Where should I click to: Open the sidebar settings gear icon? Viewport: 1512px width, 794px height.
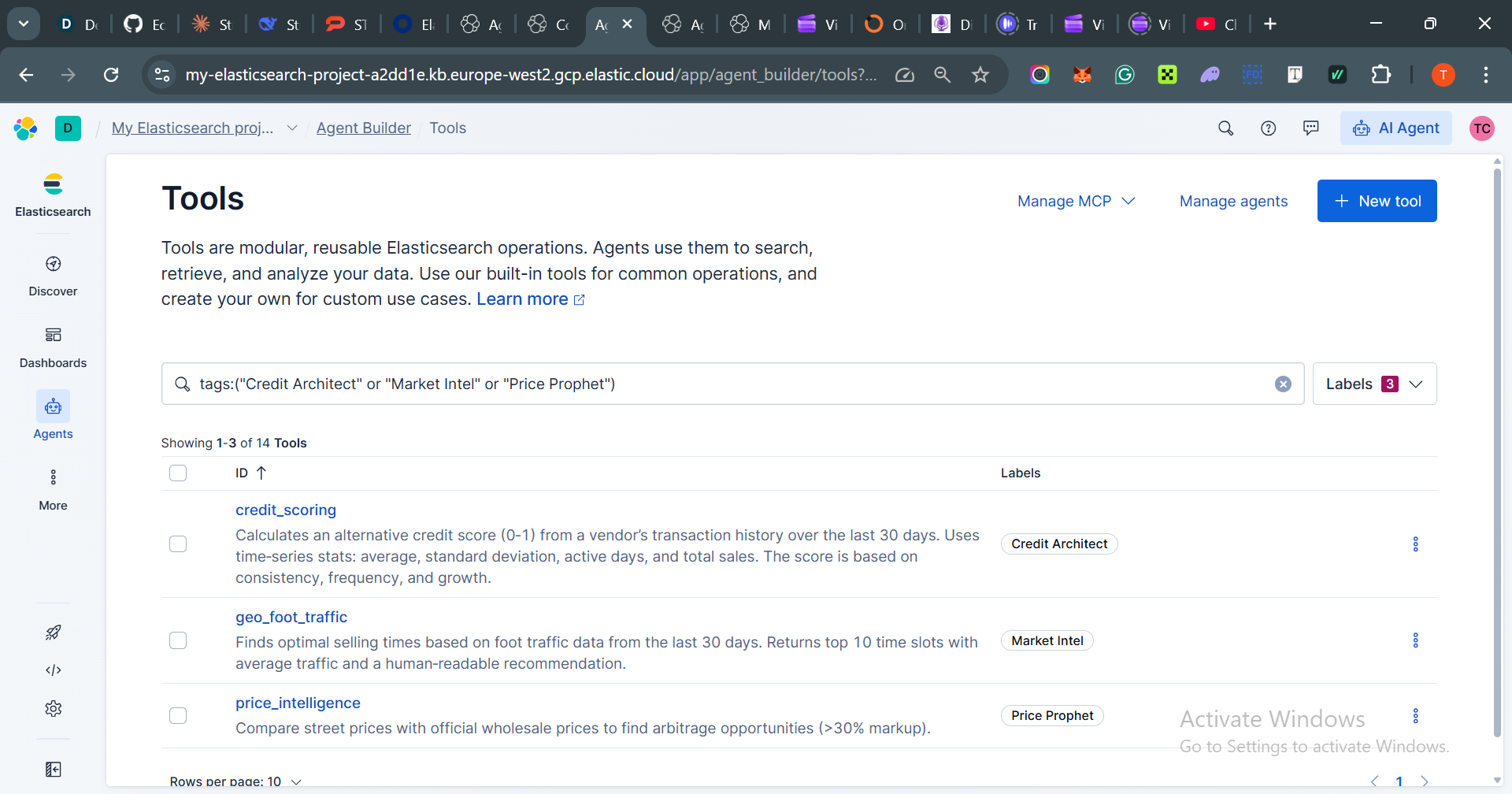[x=54, y=708]
